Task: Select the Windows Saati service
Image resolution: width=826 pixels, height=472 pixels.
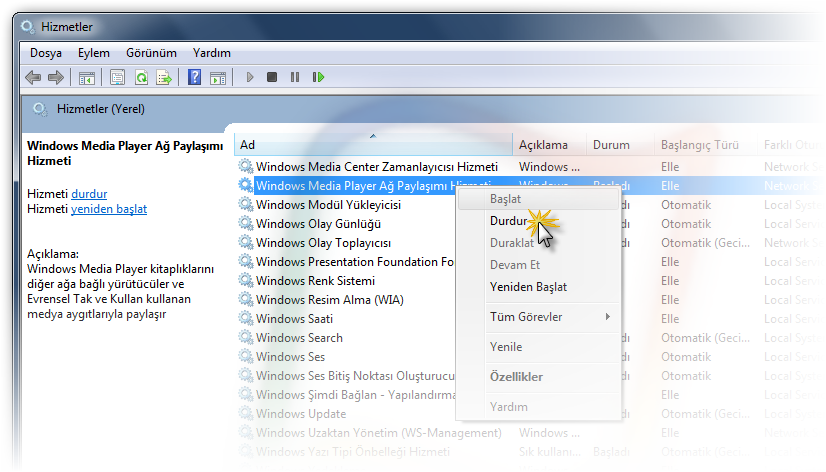Action: [x=294, y=319]
